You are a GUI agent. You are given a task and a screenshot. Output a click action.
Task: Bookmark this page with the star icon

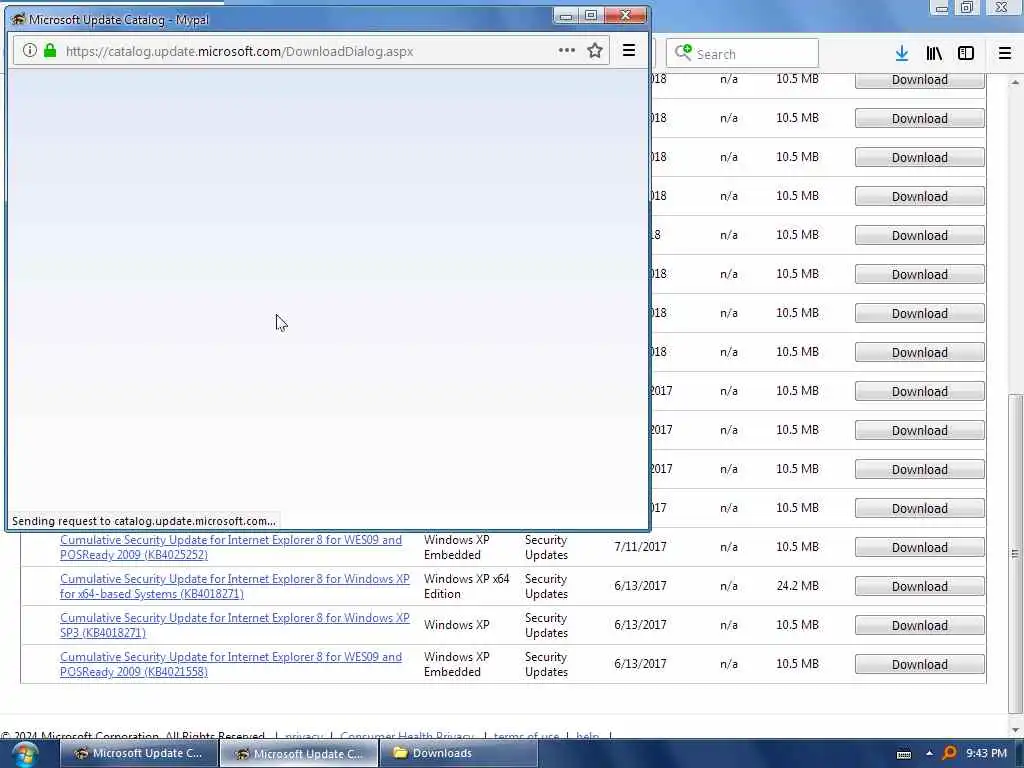tap(595, 51)
